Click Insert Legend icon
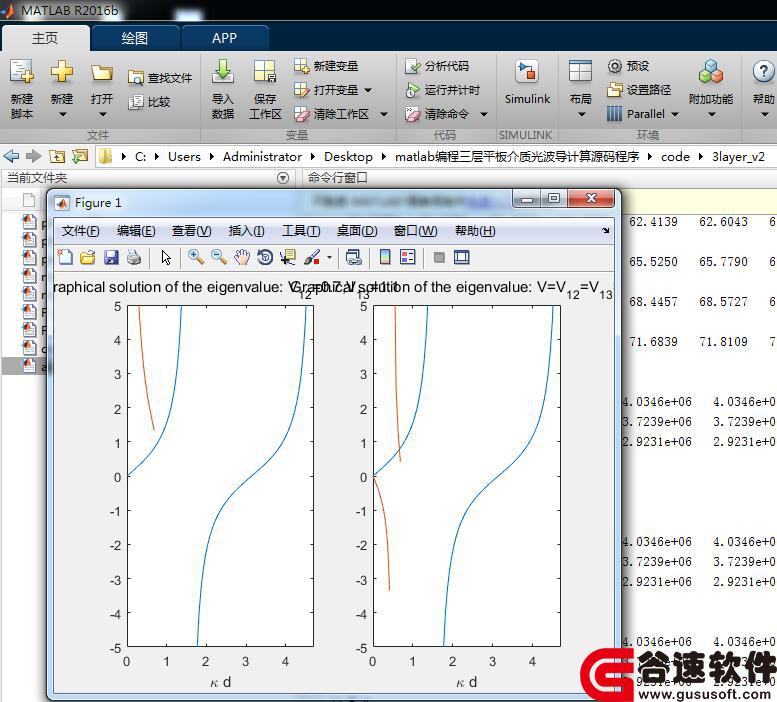Viewport: 777px width, 702px height. [x=408, y=257]
